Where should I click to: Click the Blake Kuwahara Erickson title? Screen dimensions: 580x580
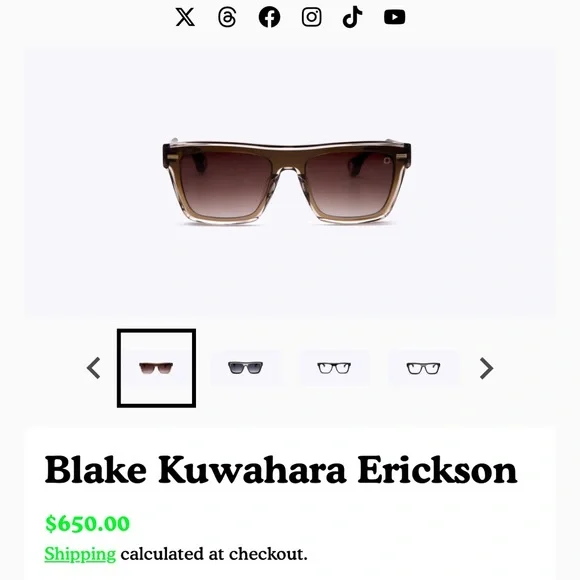click(281, 470)
